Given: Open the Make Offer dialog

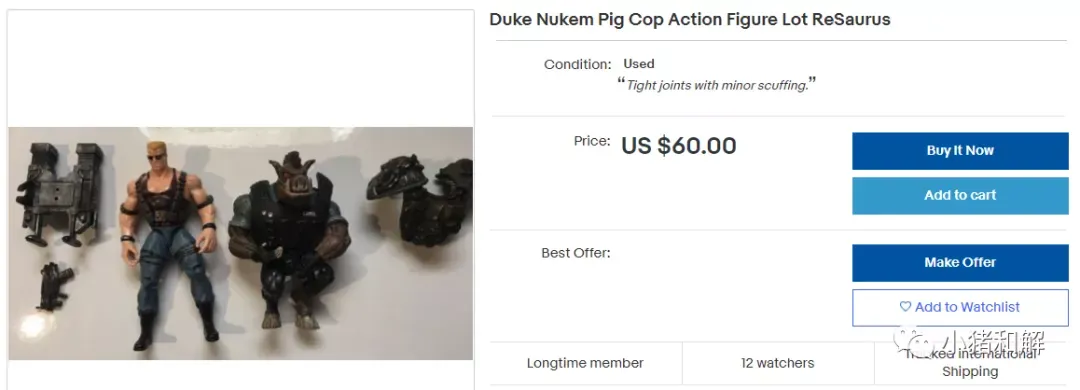Looking at the screenshot, I should pos(959,263).
